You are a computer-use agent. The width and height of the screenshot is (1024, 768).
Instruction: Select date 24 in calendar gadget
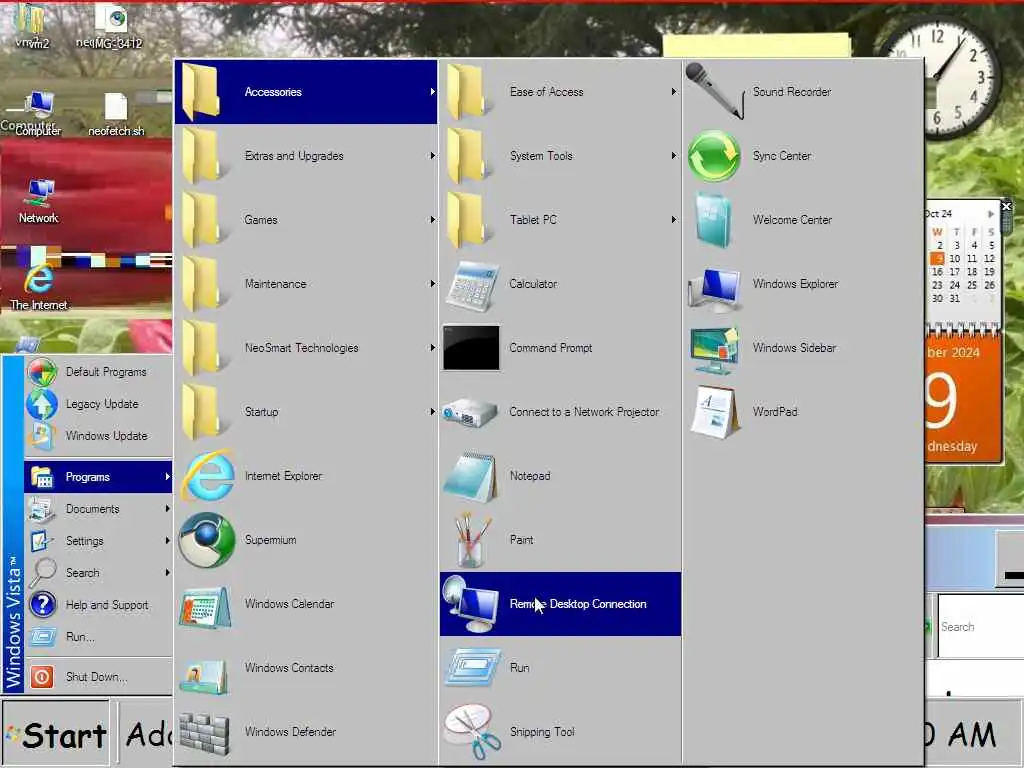(954, 285)
